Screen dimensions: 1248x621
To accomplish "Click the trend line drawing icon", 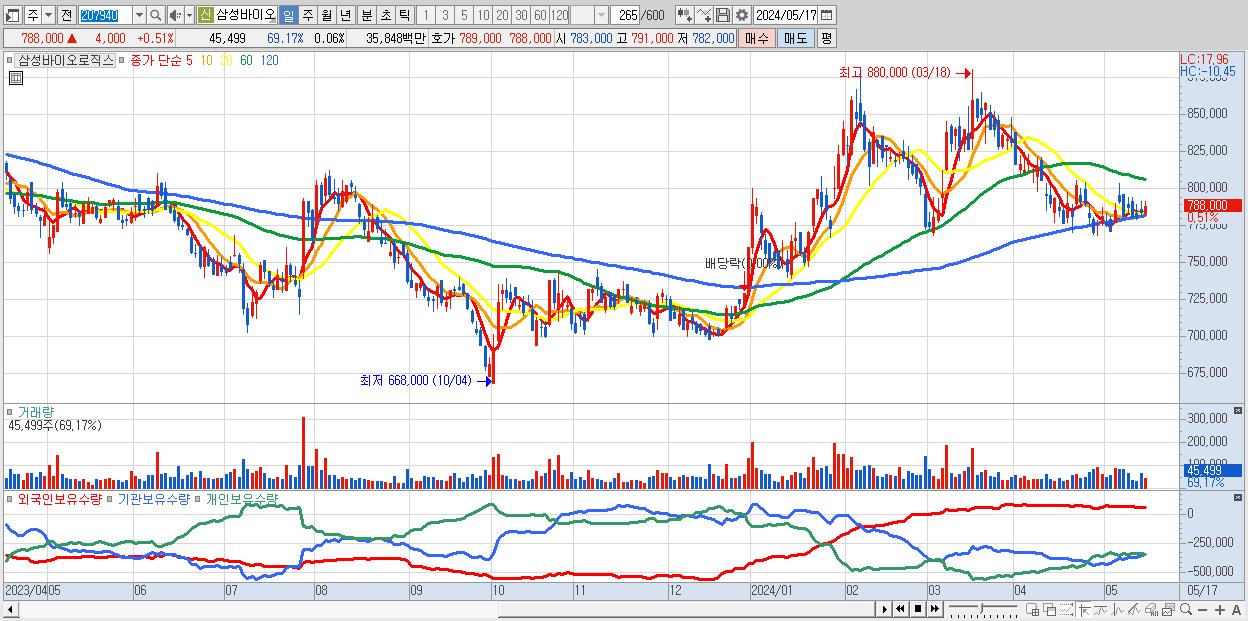I will (x=1101, y=610).
